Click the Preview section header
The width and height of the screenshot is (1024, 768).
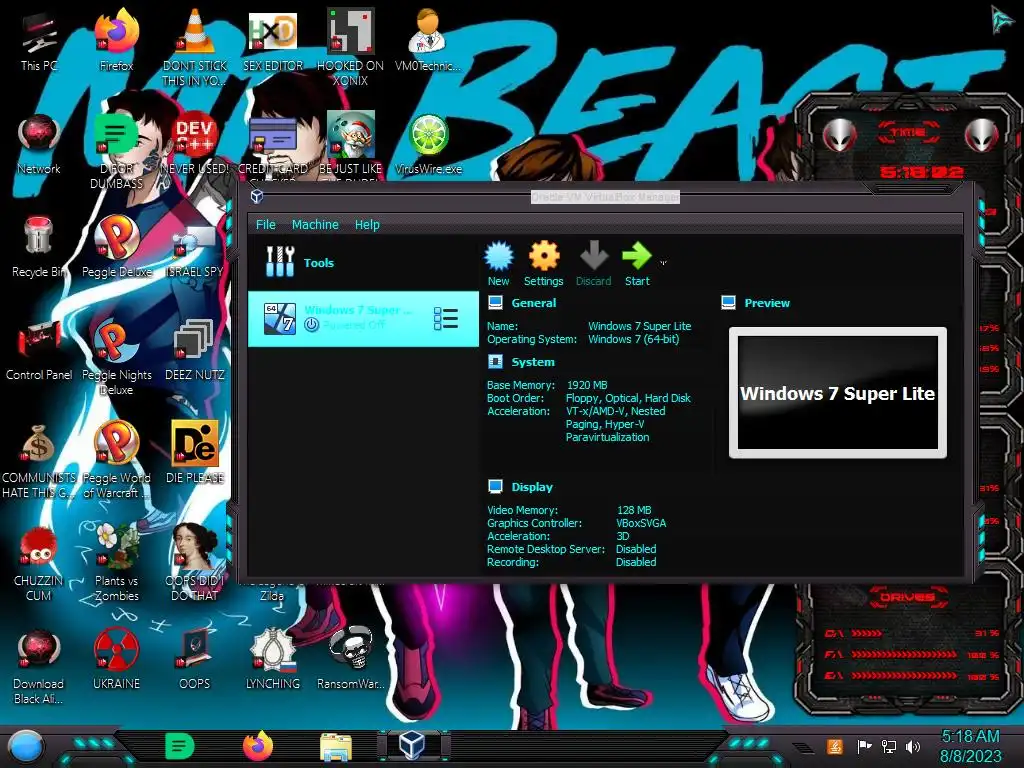[x=767, y=303]
